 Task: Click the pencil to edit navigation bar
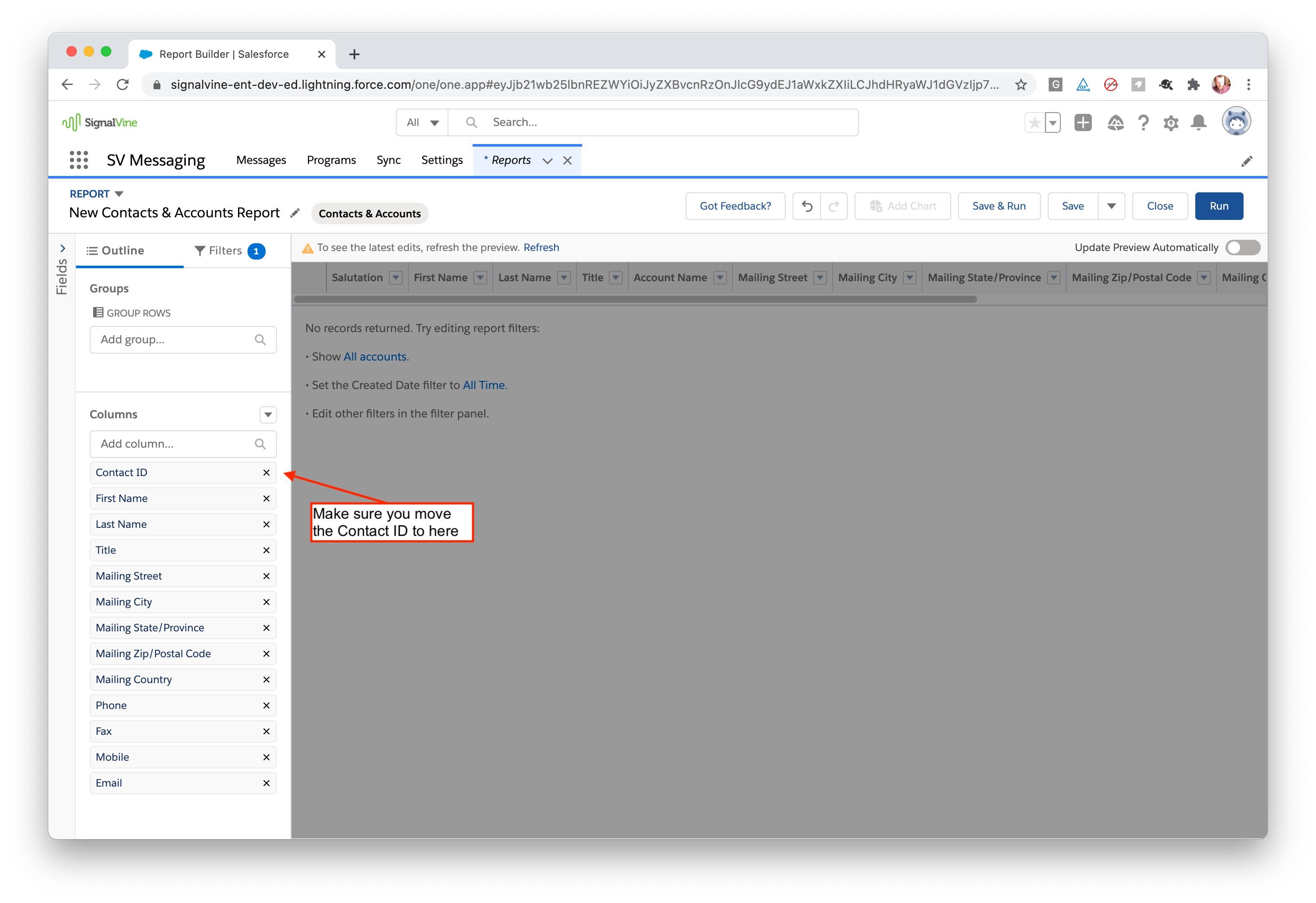click(x=1246, y=161)
